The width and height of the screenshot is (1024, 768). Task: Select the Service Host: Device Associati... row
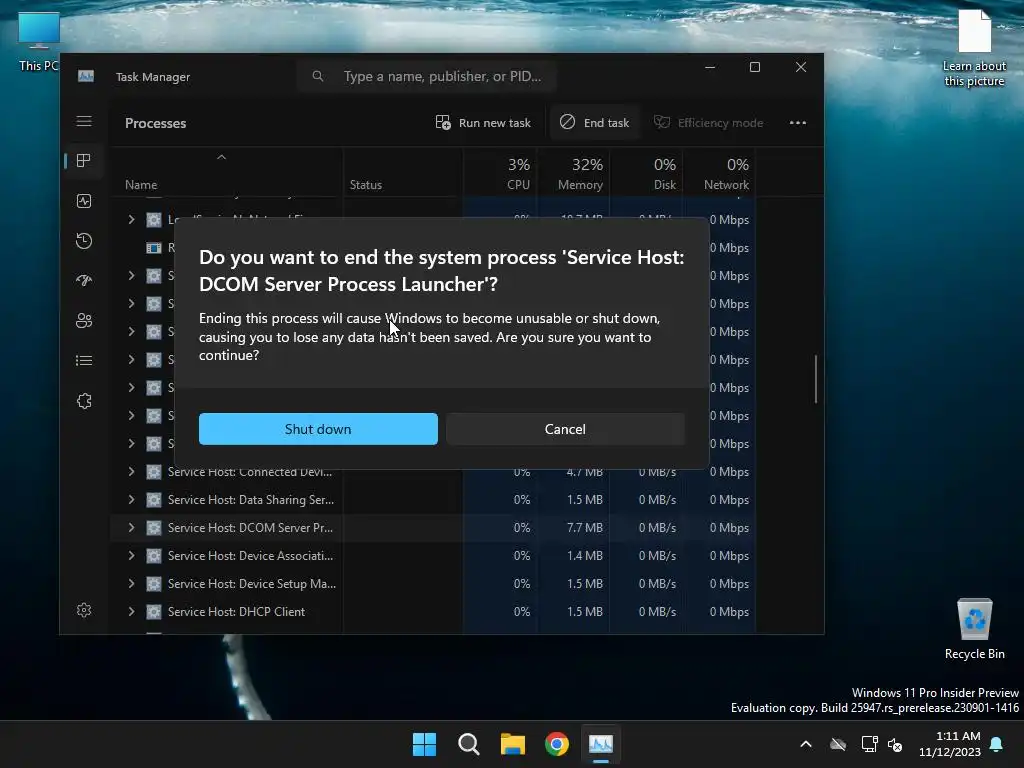pos(433,556)
